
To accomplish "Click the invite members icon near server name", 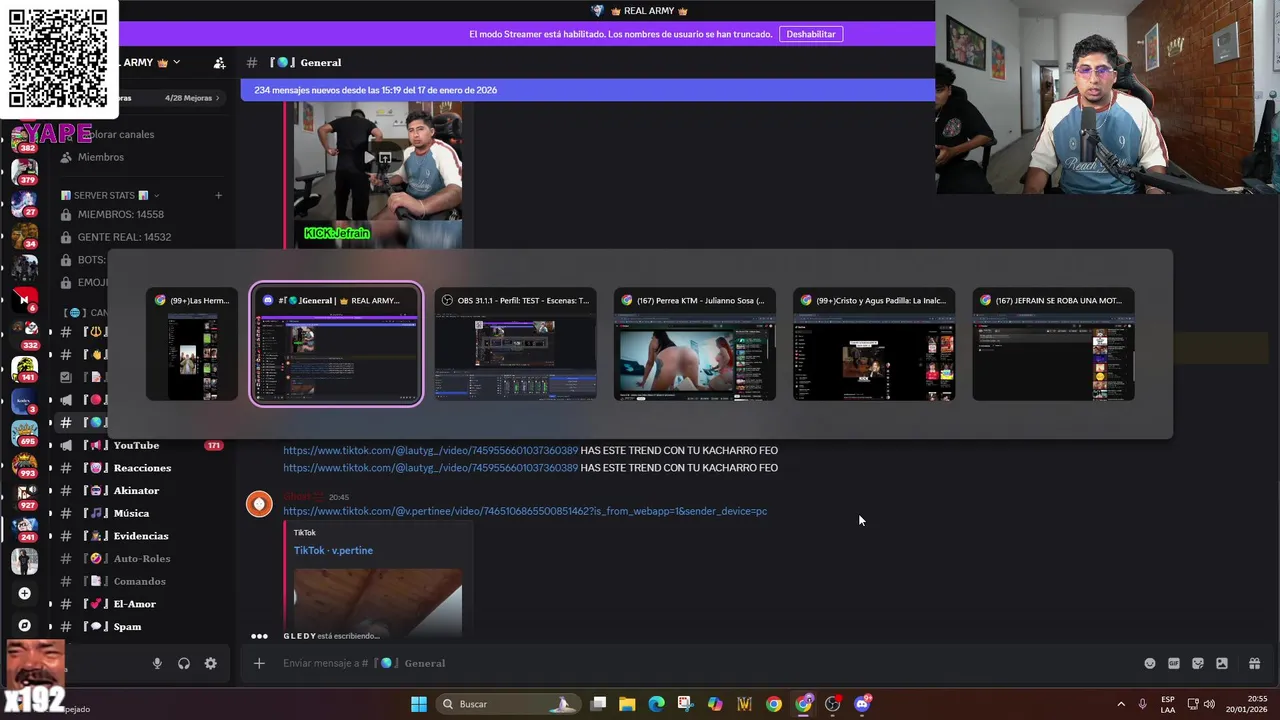I will point(220,62).
